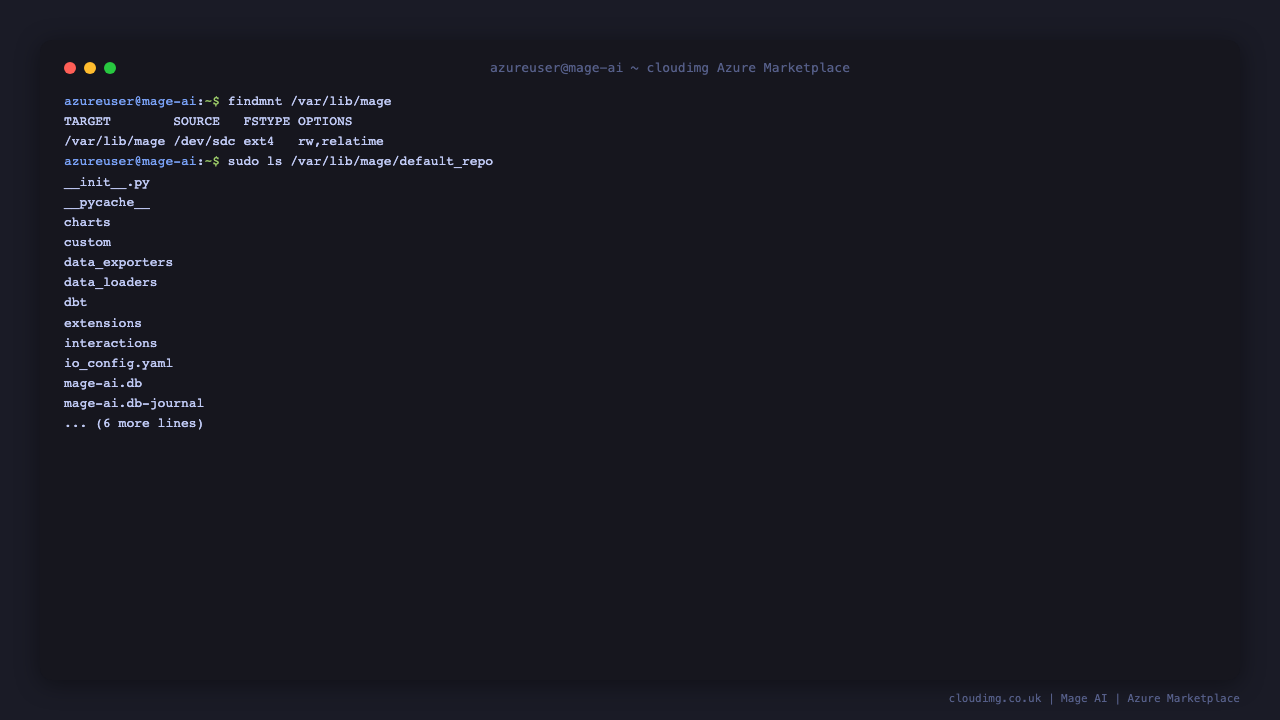Click the charts directory entry

[x=87, y=222]
